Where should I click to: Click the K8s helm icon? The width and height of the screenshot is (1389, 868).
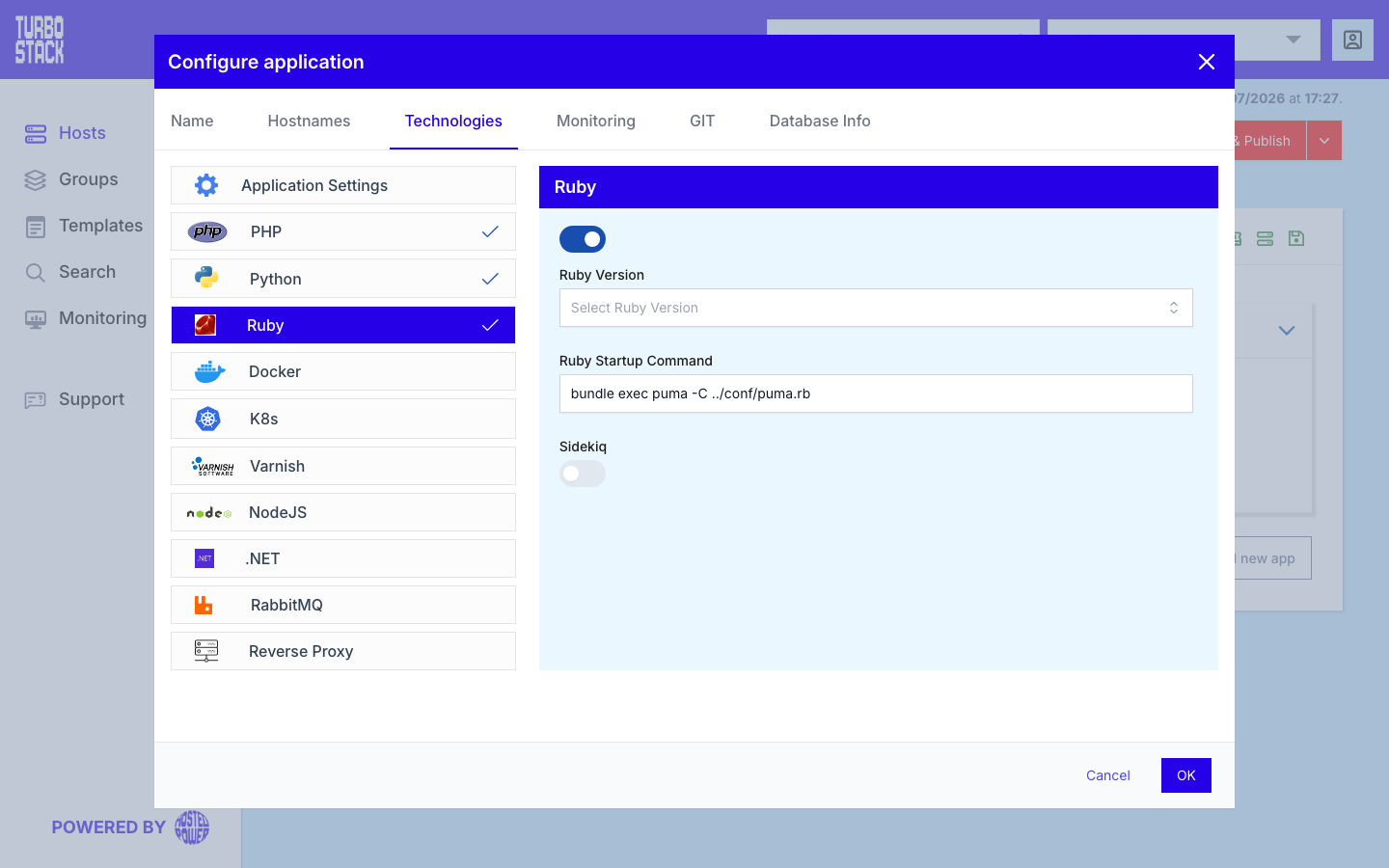pyautogui.click(x=208, y=419)
